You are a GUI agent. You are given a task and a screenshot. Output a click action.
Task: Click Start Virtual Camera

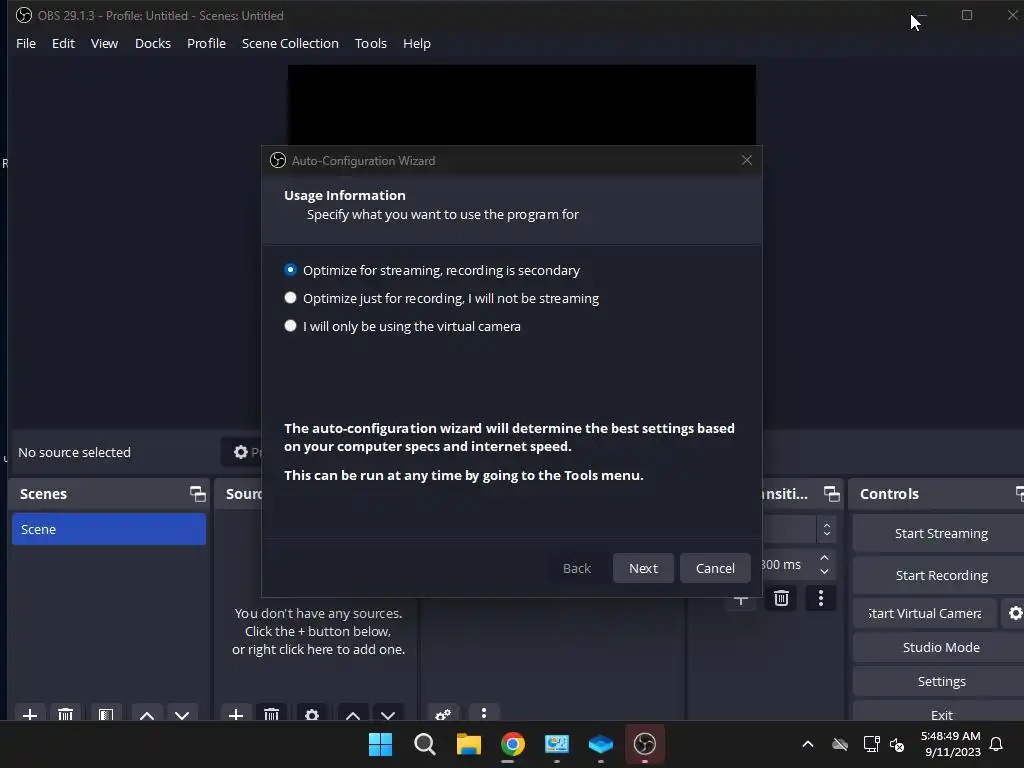[x=925, y=613]
